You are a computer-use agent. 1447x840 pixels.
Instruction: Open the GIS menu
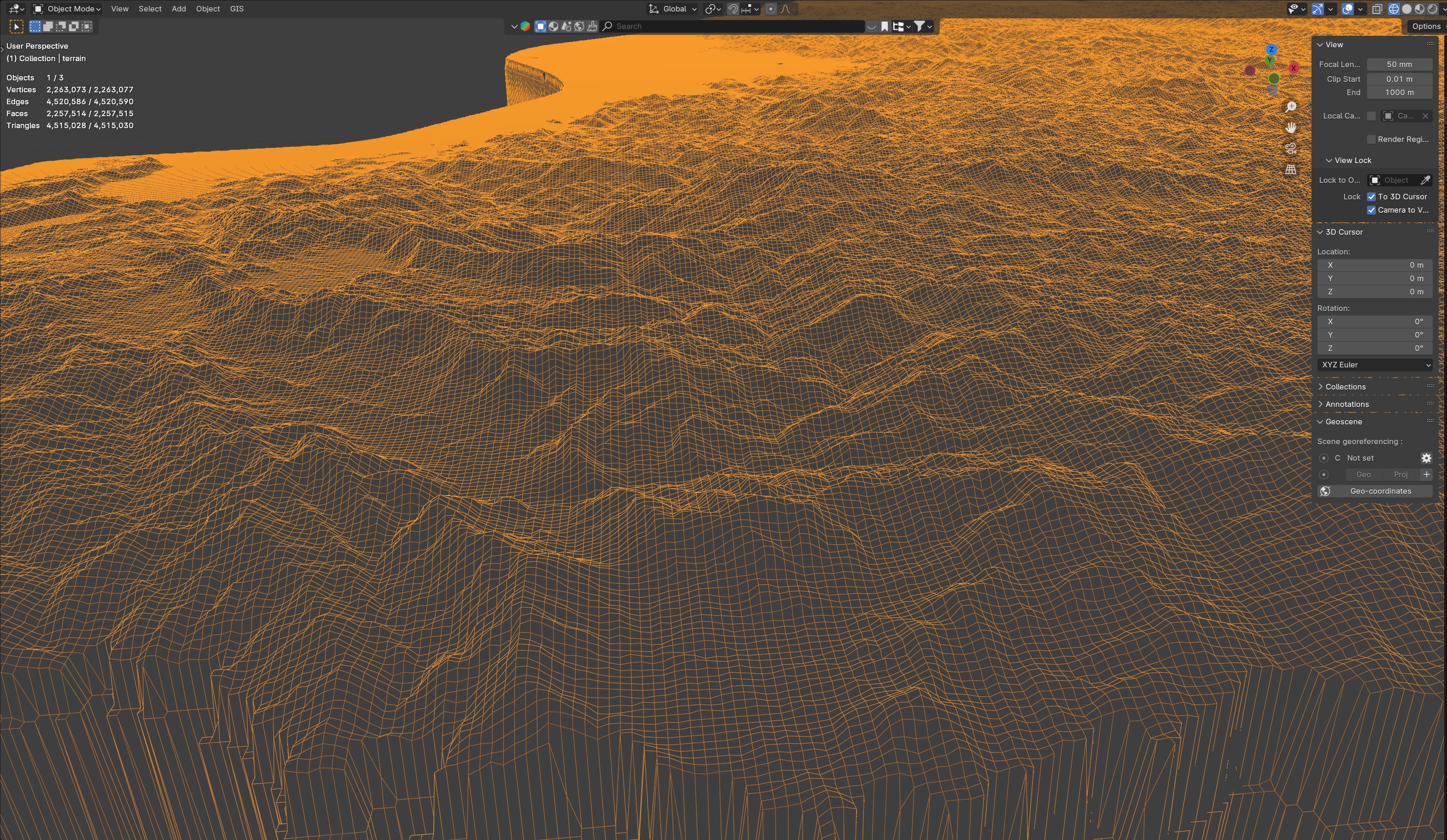(237, 9)
